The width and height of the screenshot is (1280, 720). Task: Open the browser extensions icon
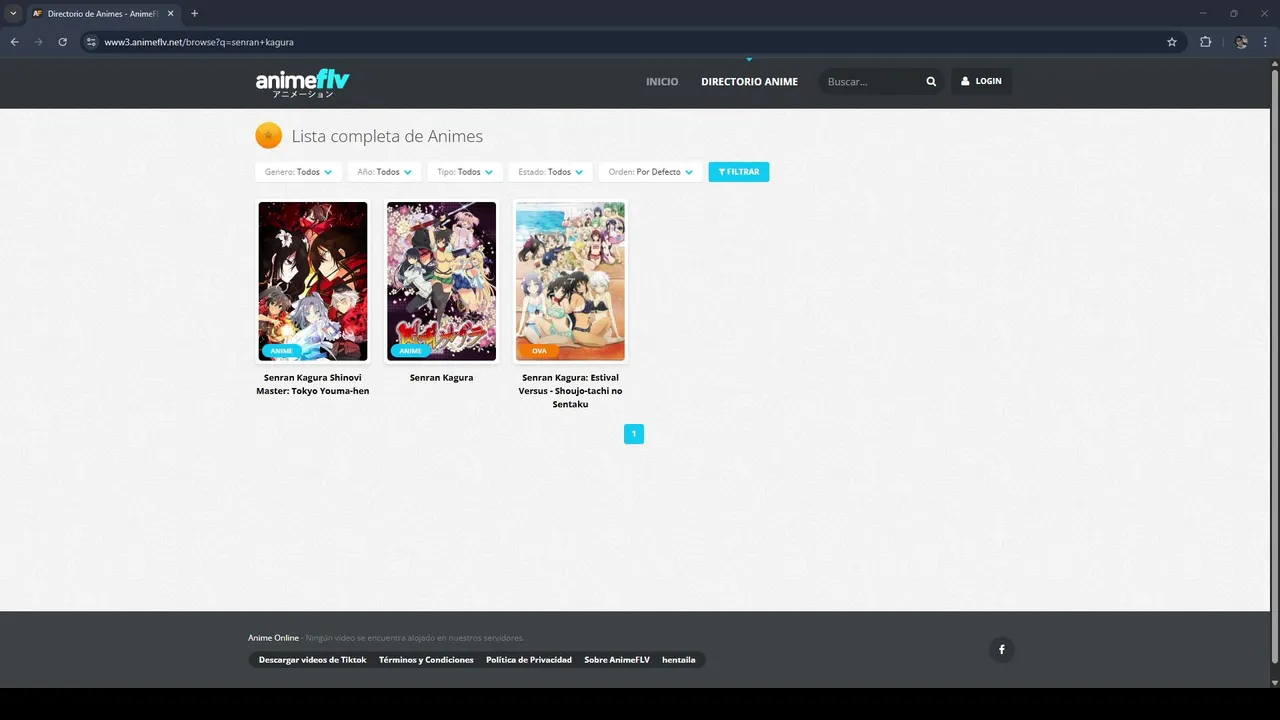1205,42
